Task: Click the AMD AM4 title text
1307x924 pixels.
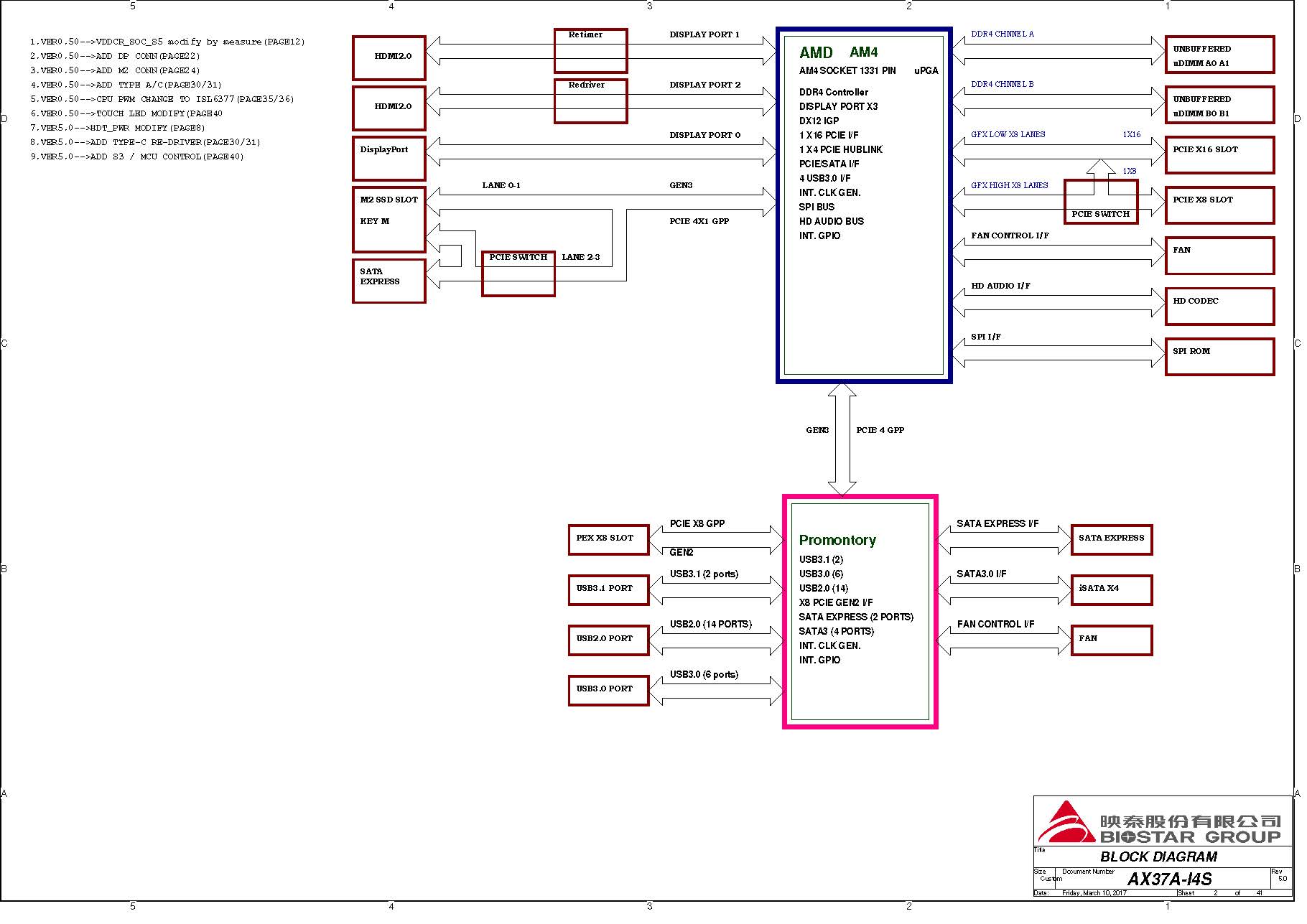Action: [838, 52]
